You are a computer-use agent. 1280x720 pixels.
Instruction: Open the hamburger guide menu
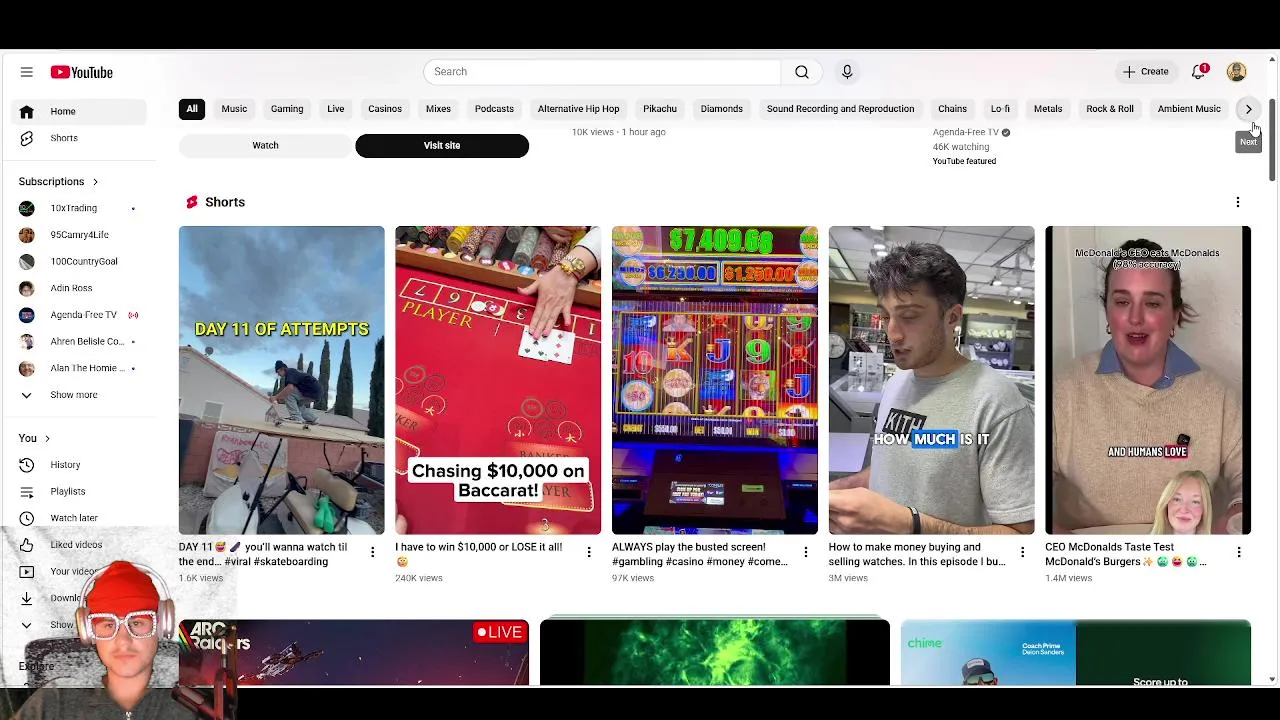pos(27,72)
